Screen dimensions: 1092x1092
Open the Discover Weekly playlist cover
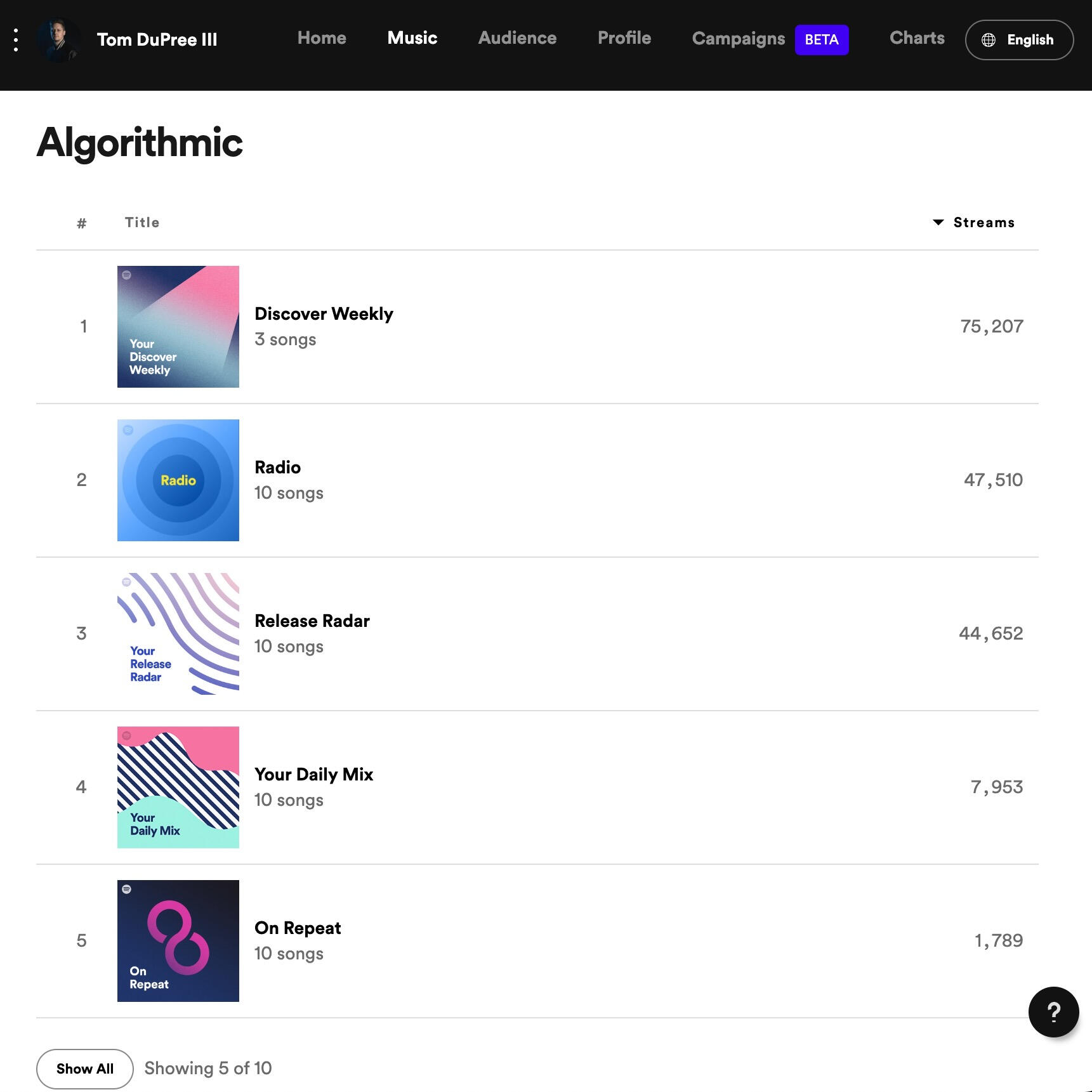pyautogui.click(x=178, y=327)
